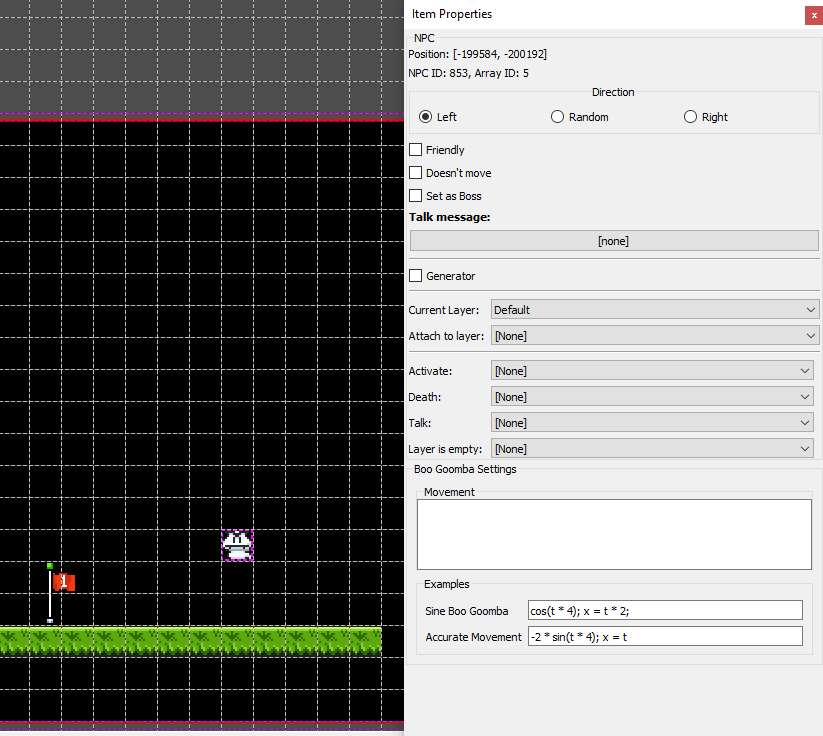Close the Item Properties panel

click(814, 15)
